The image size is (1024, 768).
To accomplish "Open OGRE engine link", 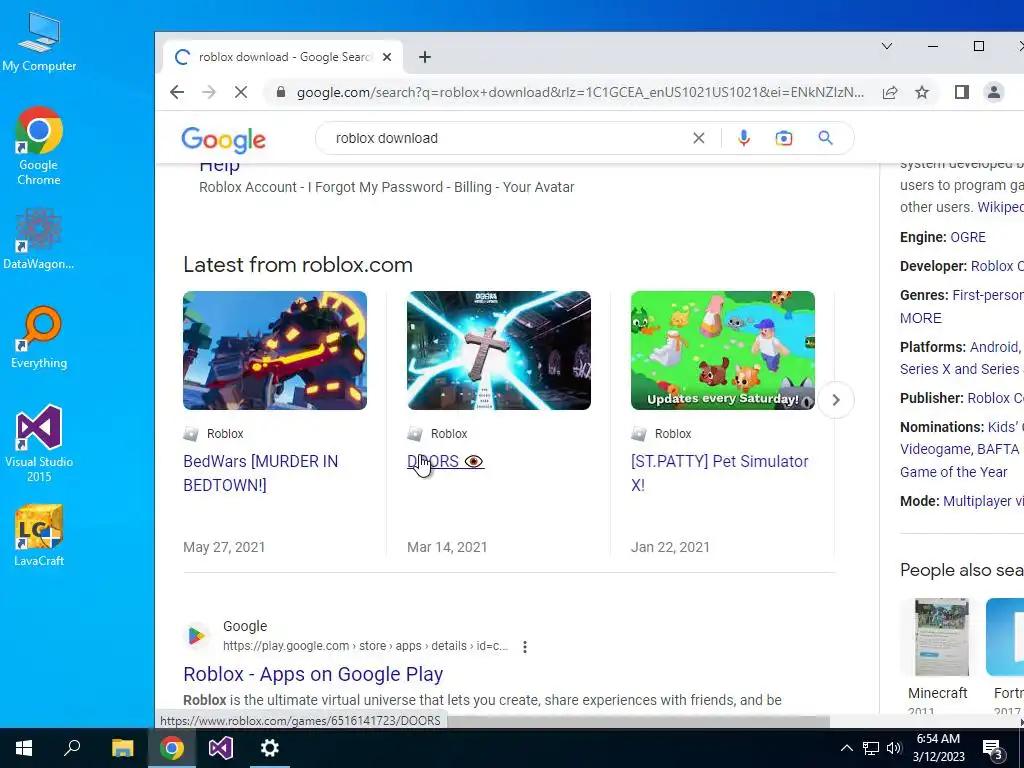I will (968, 237).
